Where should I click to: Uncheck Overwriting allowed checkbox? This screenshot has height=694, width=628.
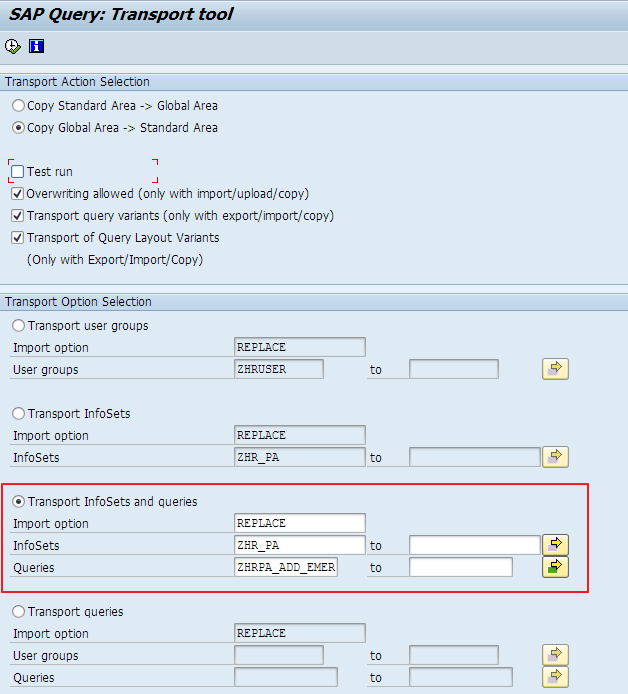click(18, 194)
